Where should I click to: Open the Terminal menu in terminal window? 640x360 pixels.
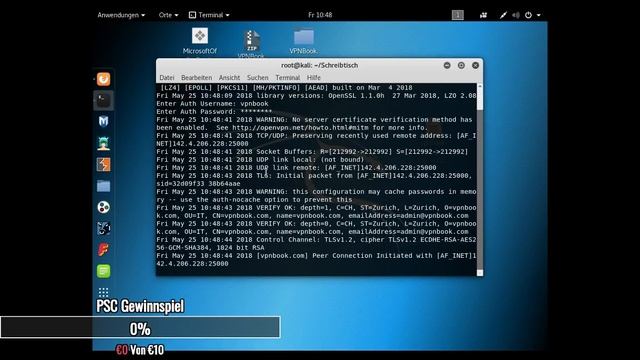pos(287,78)
